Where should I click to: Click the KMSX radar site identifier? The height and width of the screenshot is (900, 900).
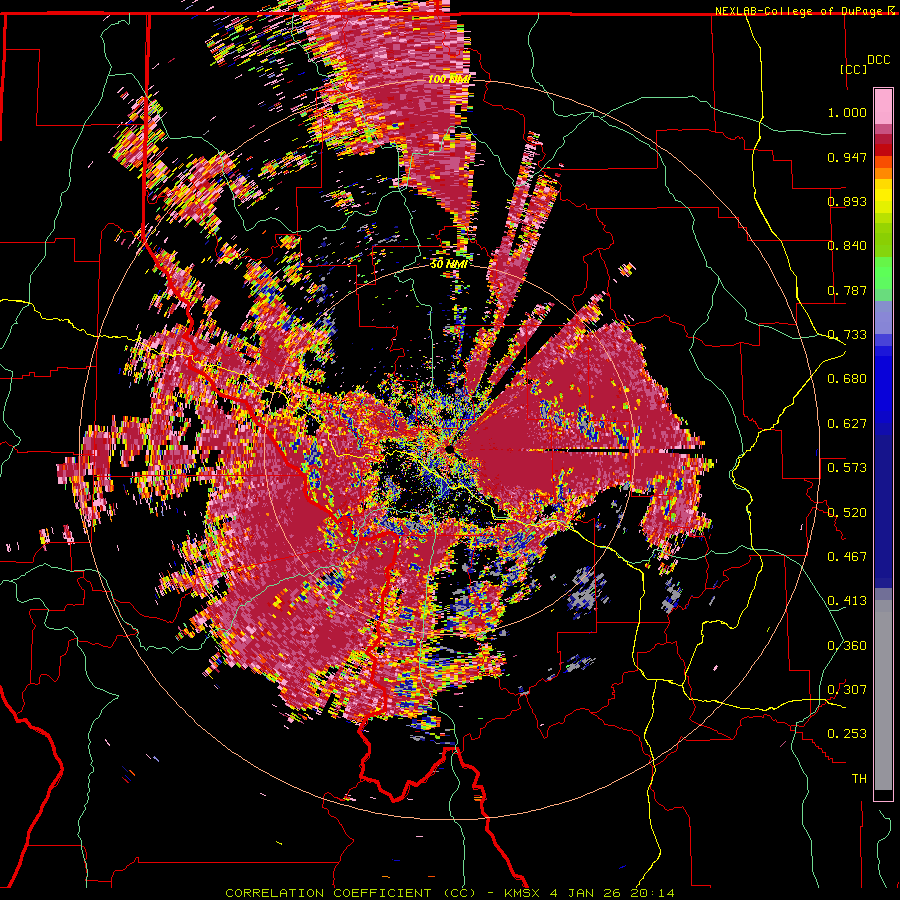[x=522, y=893]
